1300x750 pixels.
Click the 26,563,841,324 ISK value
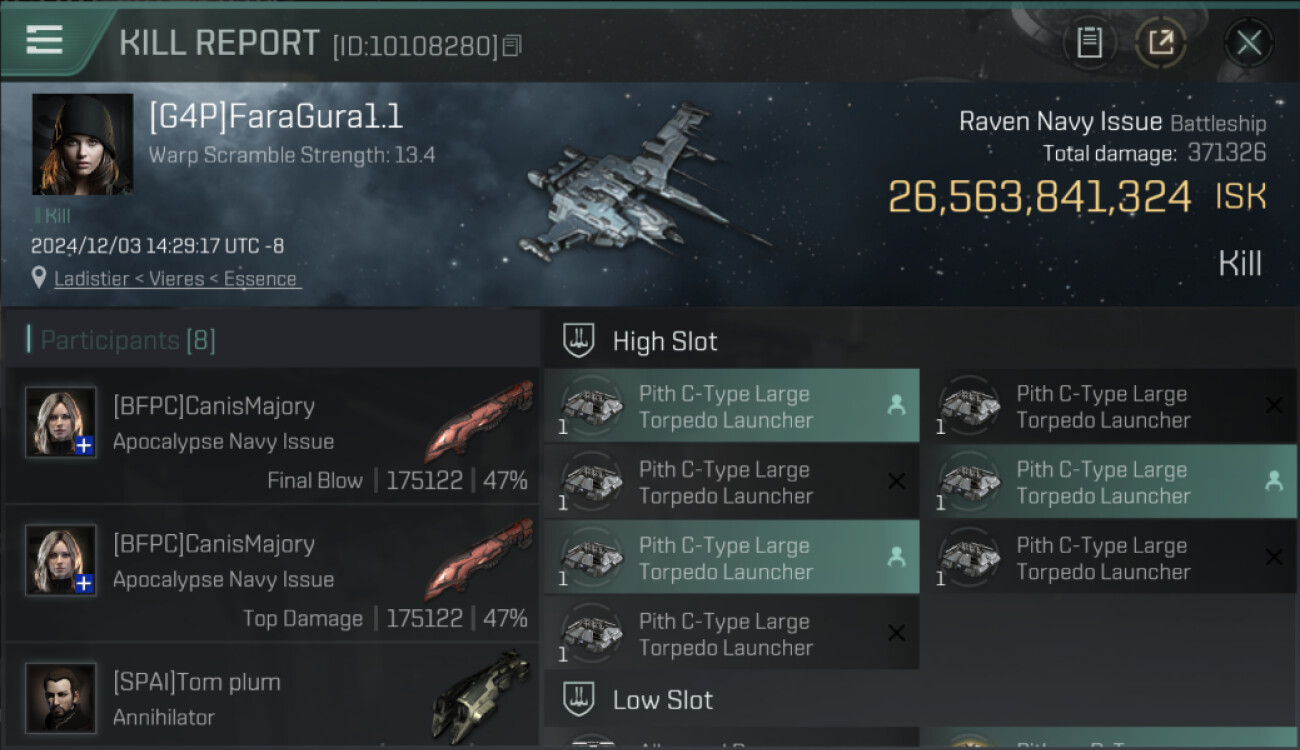pos(1077,197)
